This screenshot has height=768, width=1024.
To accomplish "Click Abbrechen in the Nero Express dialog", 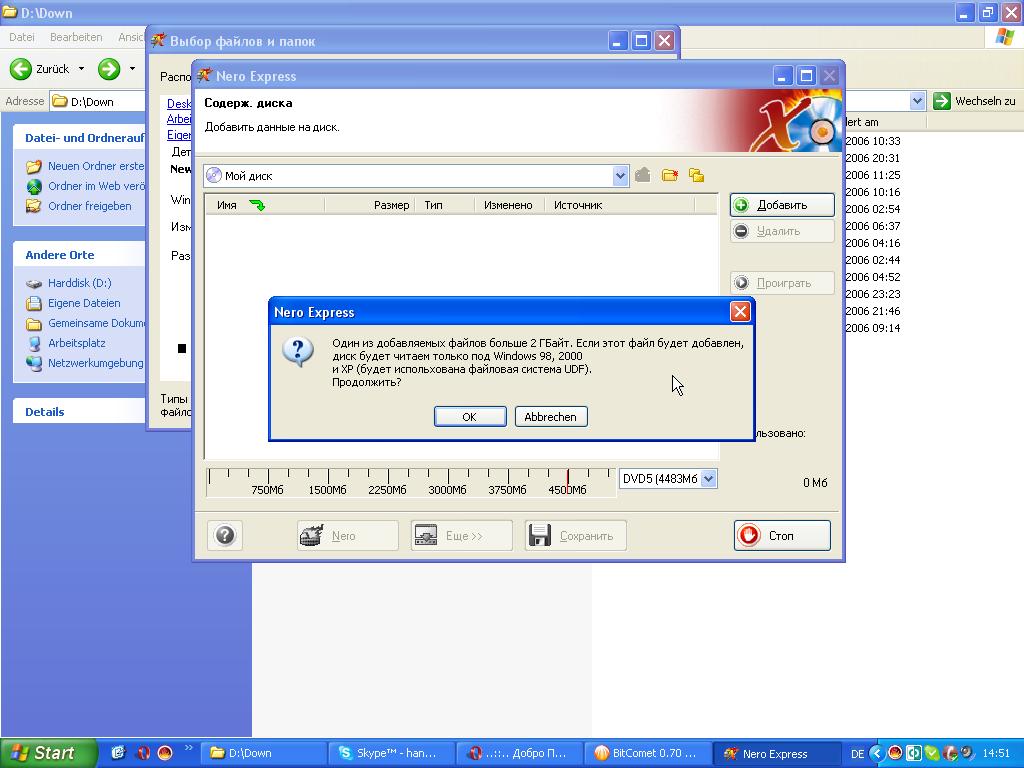I will 551,417.
